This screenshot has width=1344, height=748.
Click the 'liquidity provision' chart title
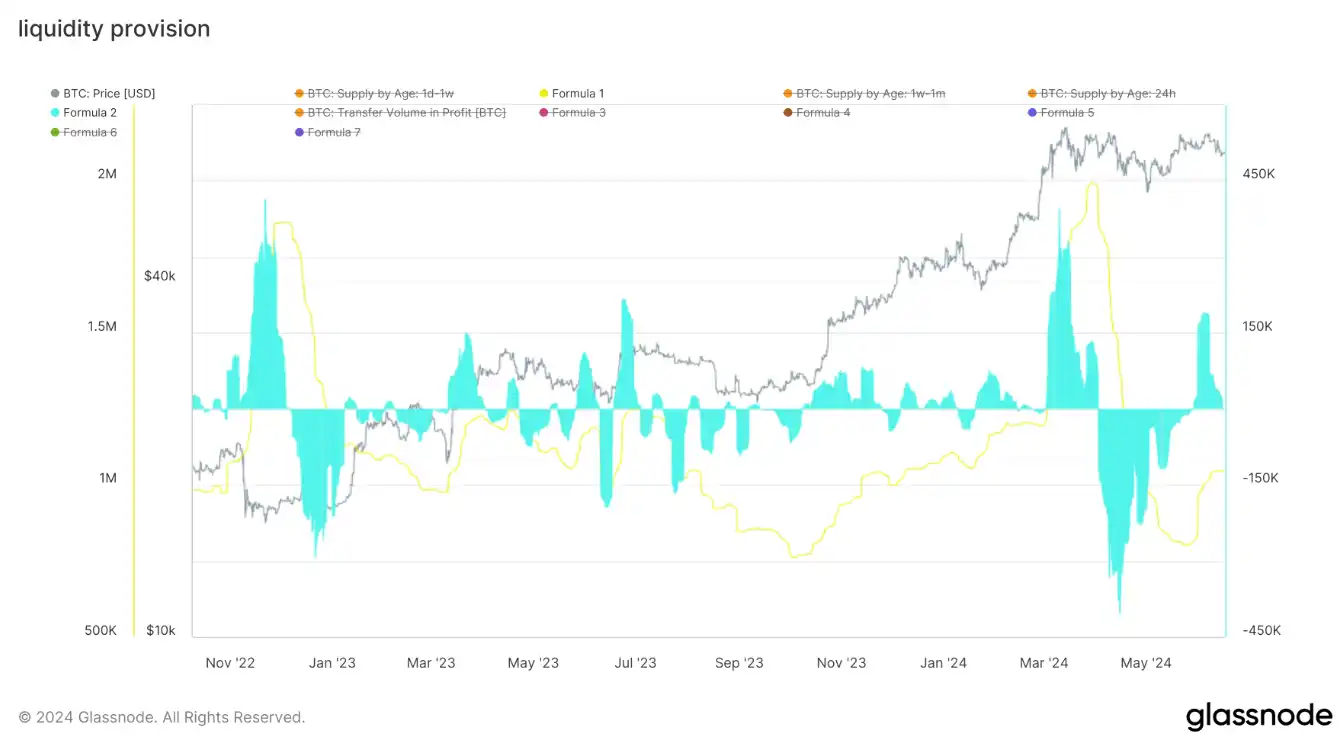[x=114, y=29]
